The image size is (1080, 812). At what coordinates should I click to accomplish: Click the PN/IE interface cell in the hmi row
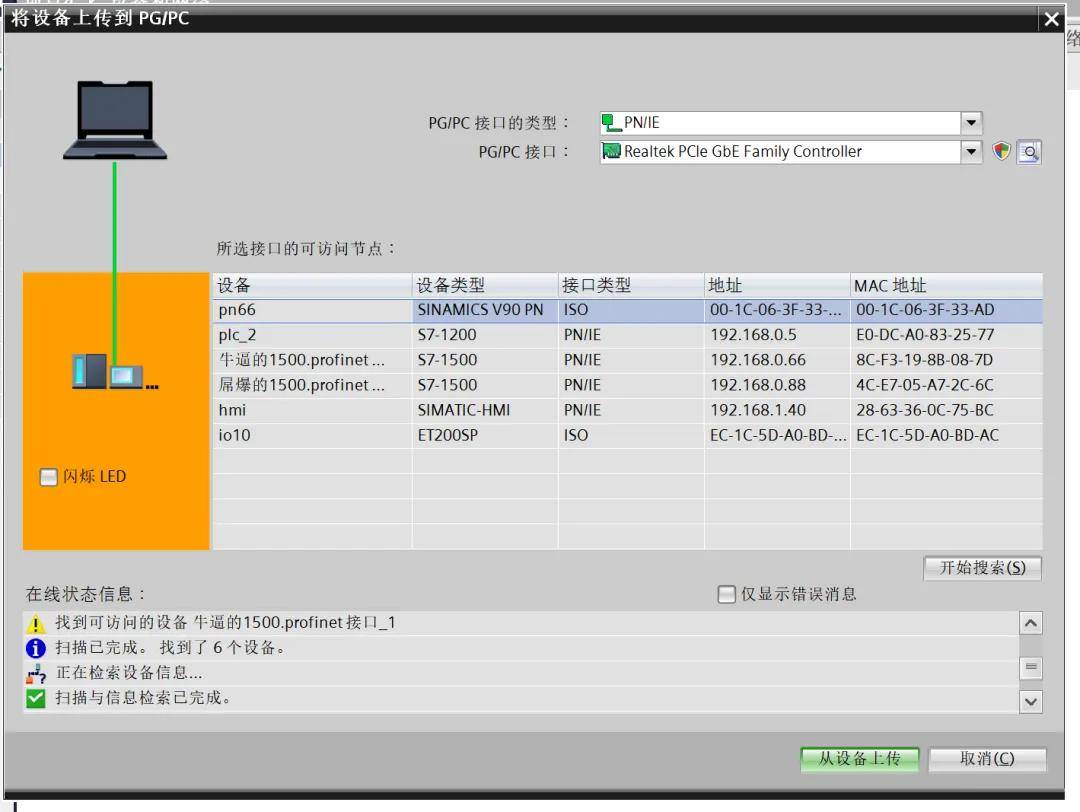[631, 410]
